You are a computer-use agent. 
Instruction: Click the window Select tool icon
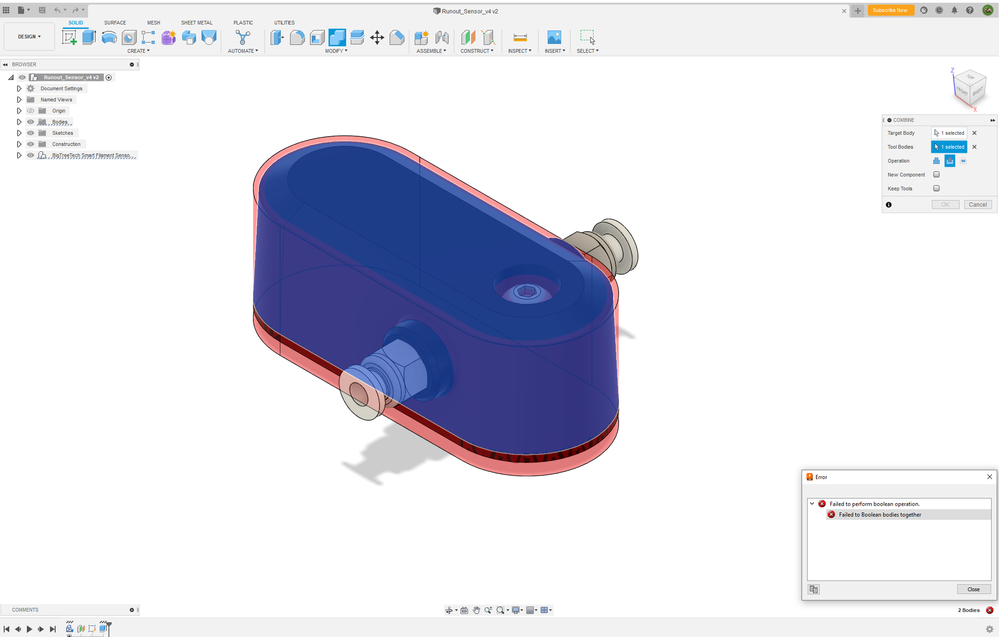(x=587, y=38)
